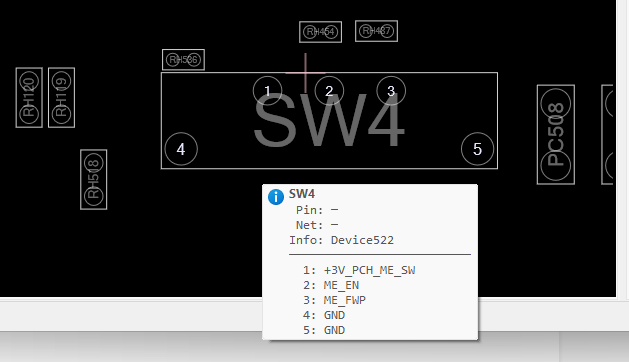Viewport: 629px width, 362px height.
Task: Select component PC508 on the board
Action: [x=556, y=134]
